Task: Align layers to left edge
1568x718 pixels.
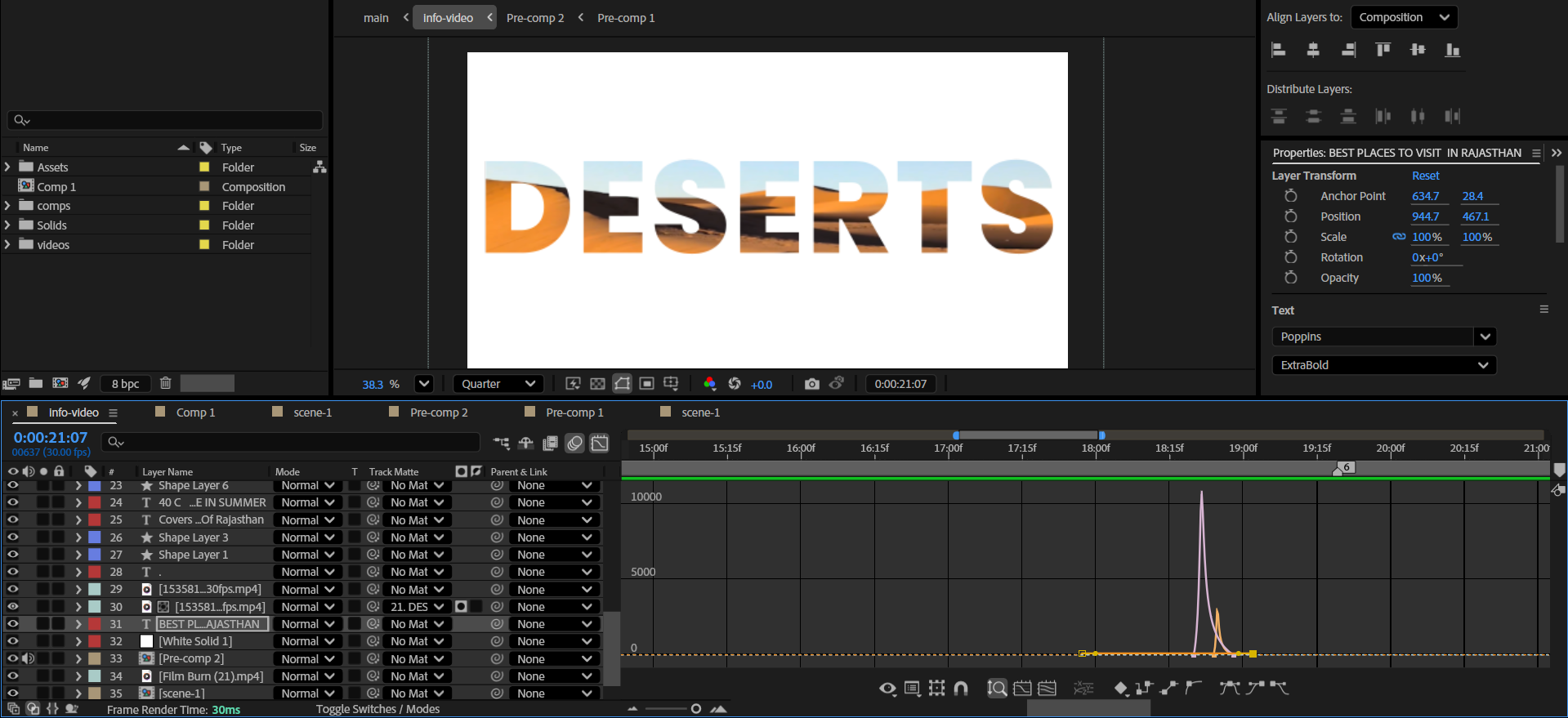Action: (x=1279, y=50)
